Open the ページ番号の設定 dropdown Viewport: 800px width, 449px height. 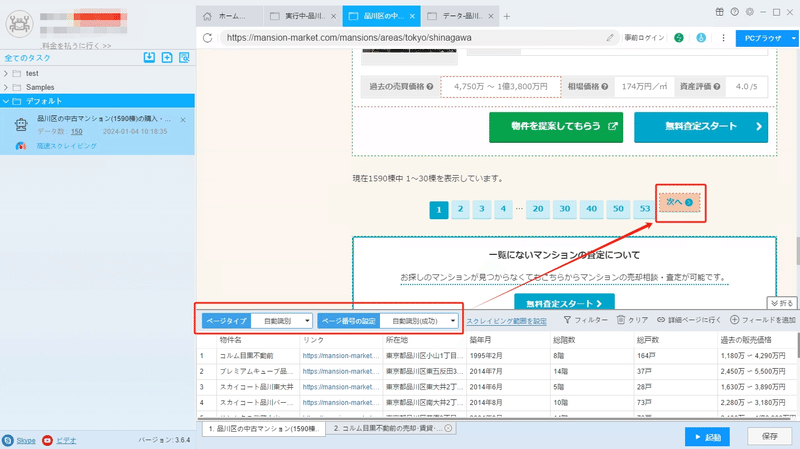coord(418,321)
